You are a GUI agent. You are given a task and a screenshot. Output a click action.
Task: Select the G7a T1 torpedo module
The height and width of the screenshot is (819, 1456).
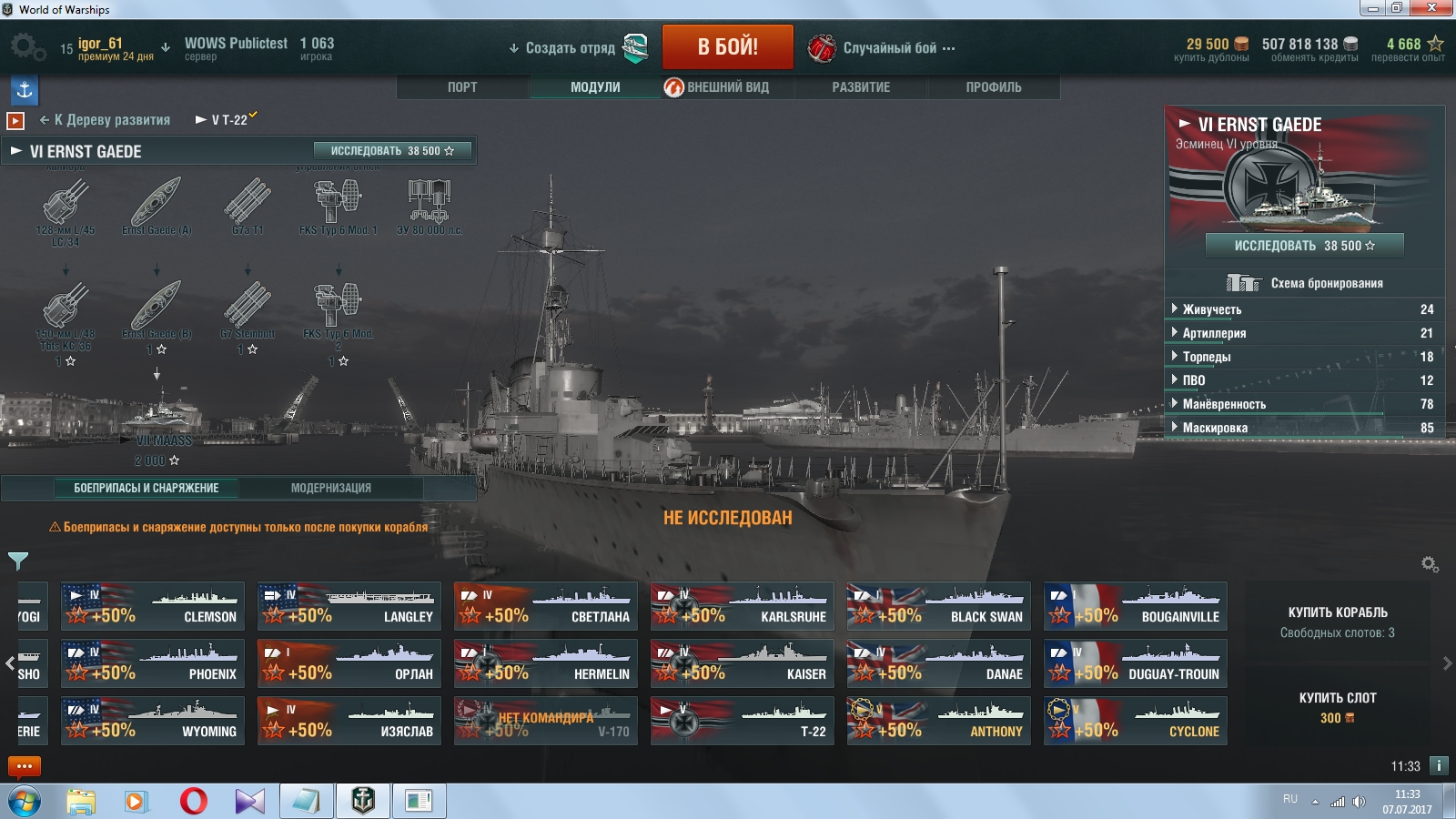click(x=248, y=207)
